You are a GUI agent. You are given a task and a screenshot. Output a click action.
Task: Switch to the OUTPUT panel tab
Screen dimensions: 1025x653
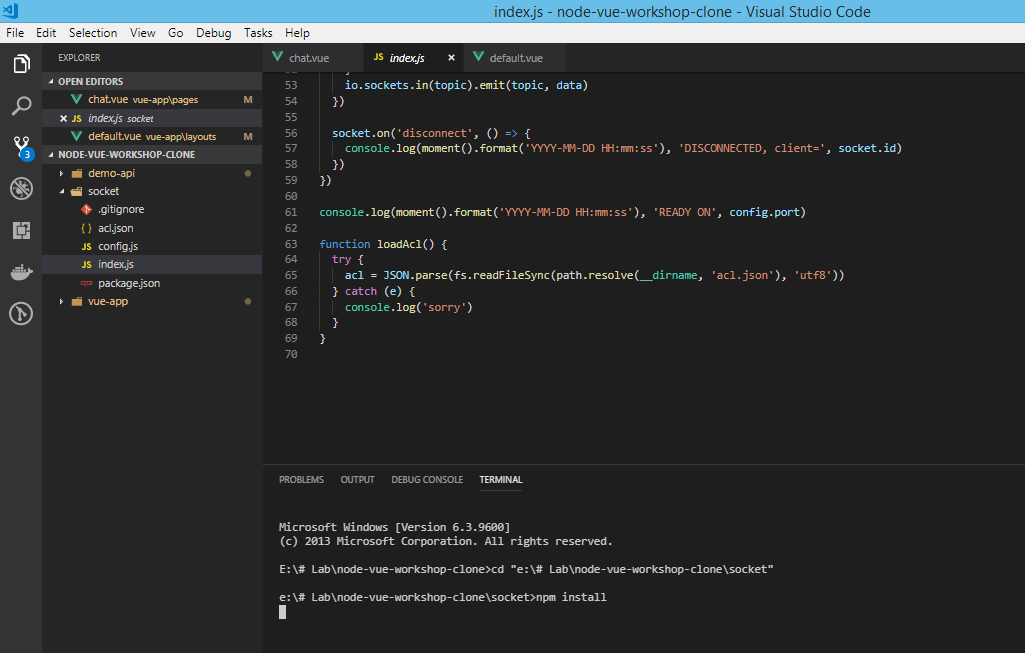(x=357, y=480)
